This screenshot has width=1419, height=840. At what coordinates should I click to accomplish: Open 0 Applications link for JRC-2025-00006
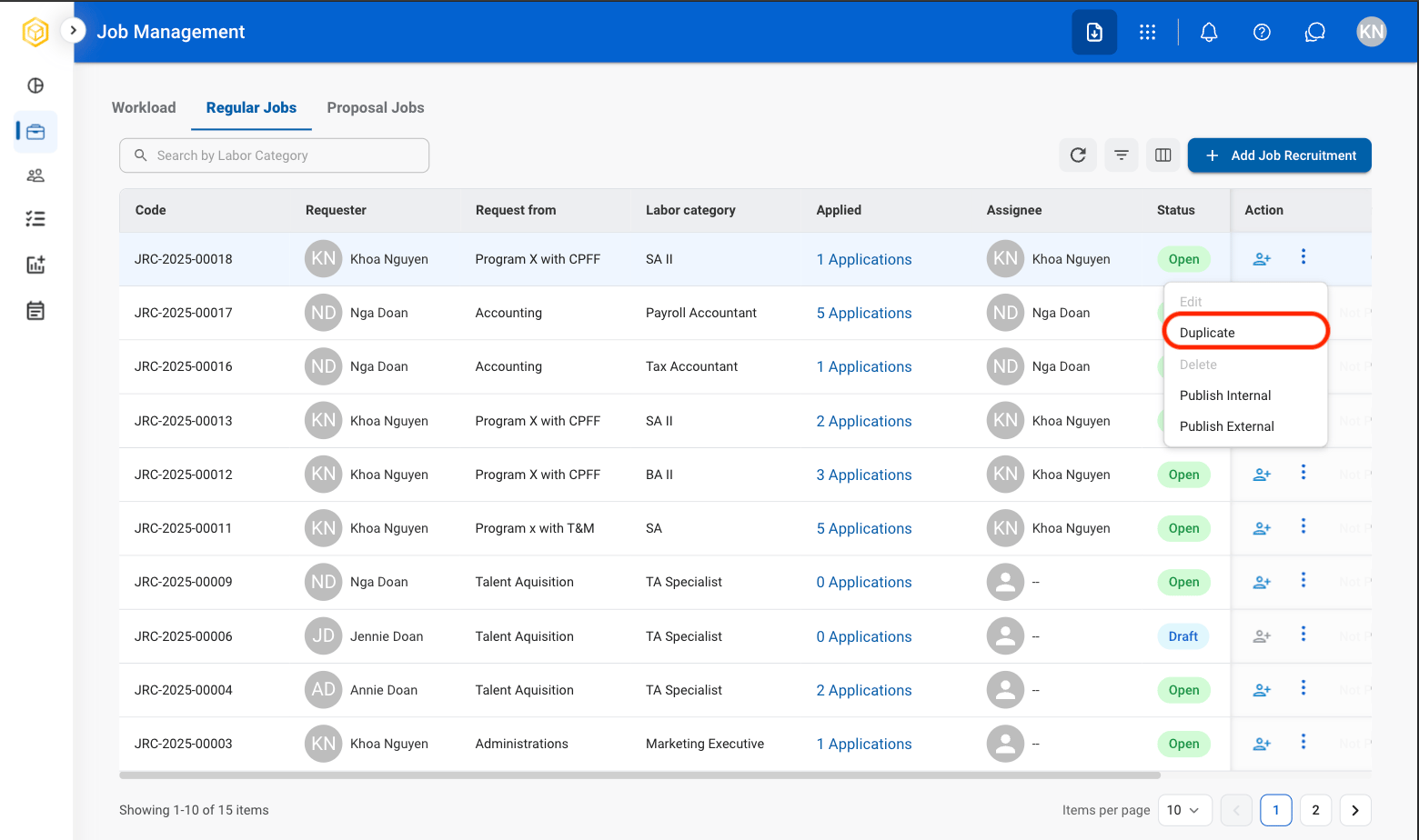tap(864, 636)
